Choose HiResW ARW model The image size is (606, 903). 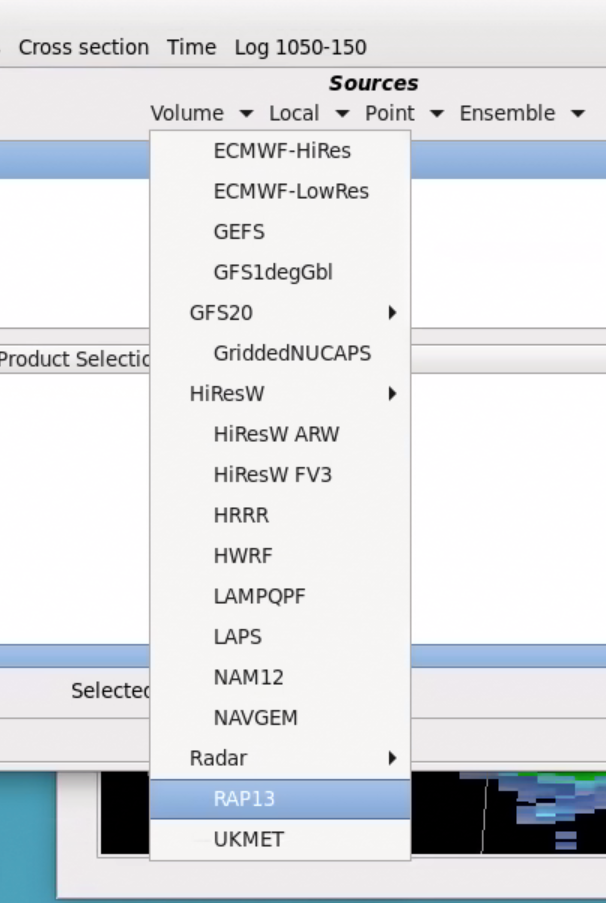pos(281,434)
